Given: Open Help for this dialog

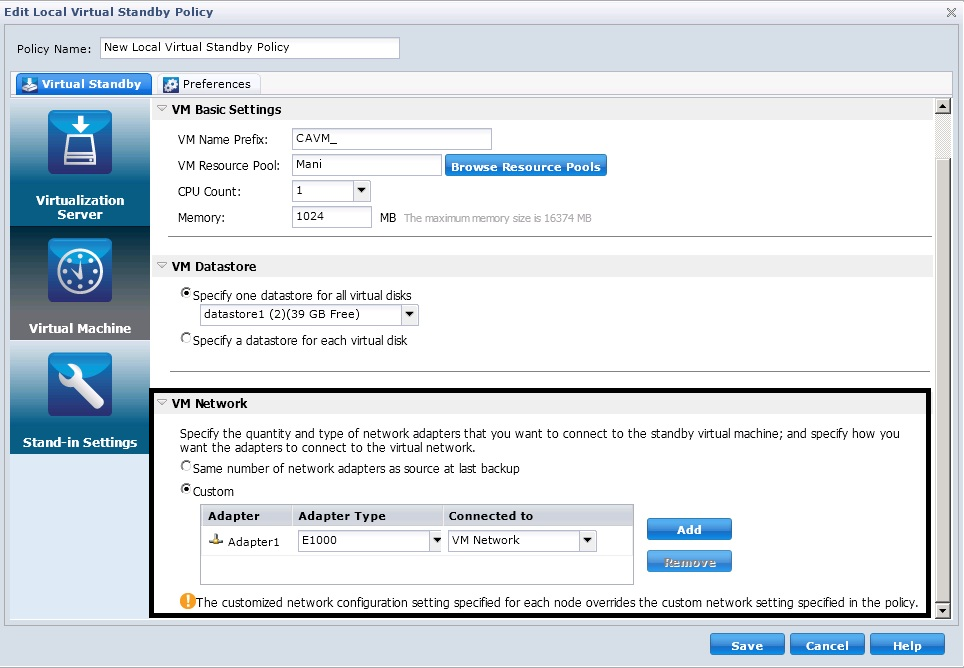Looking at the screenshot, I should pos(907,645).
